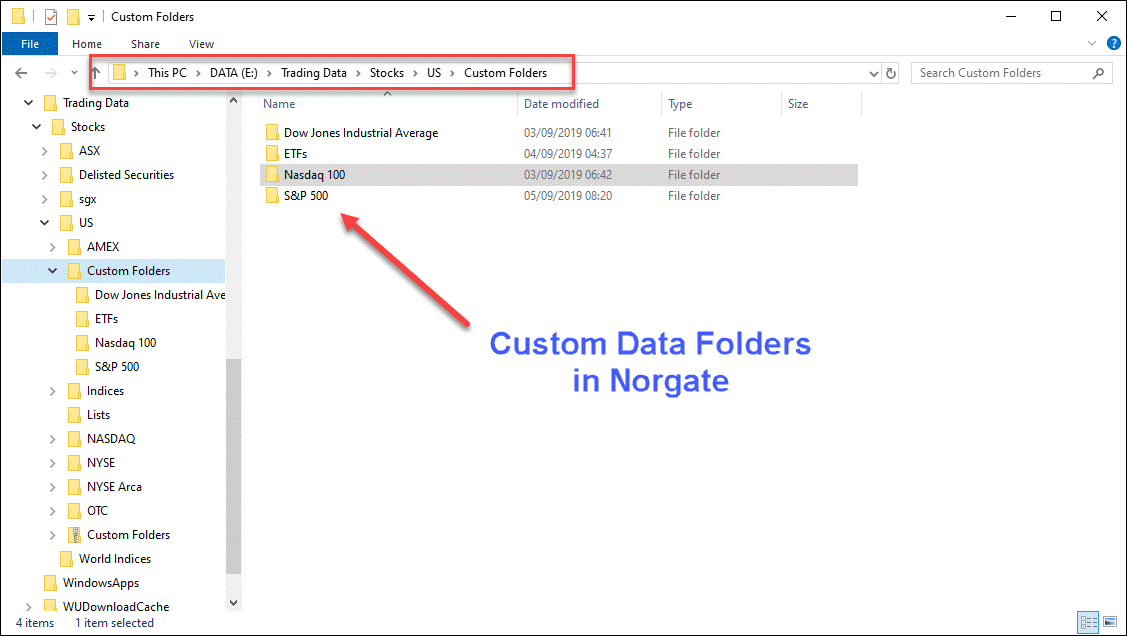This screenshot has width=1127, height=636.
Task: Select ASX folder in the navigation tree
Action: point(89,151)
